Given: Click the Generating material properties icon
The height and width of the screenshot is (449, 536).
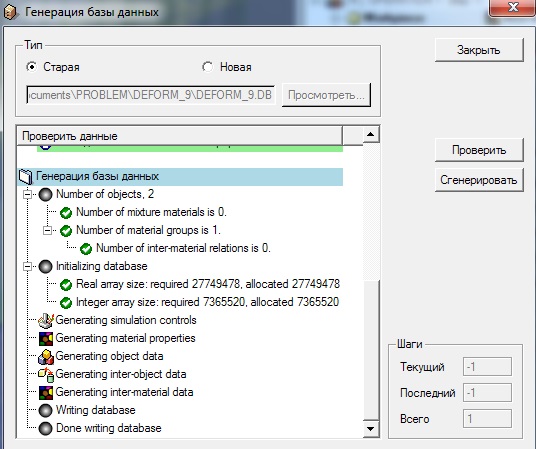Looking at the screenshot, I should 46,339.
